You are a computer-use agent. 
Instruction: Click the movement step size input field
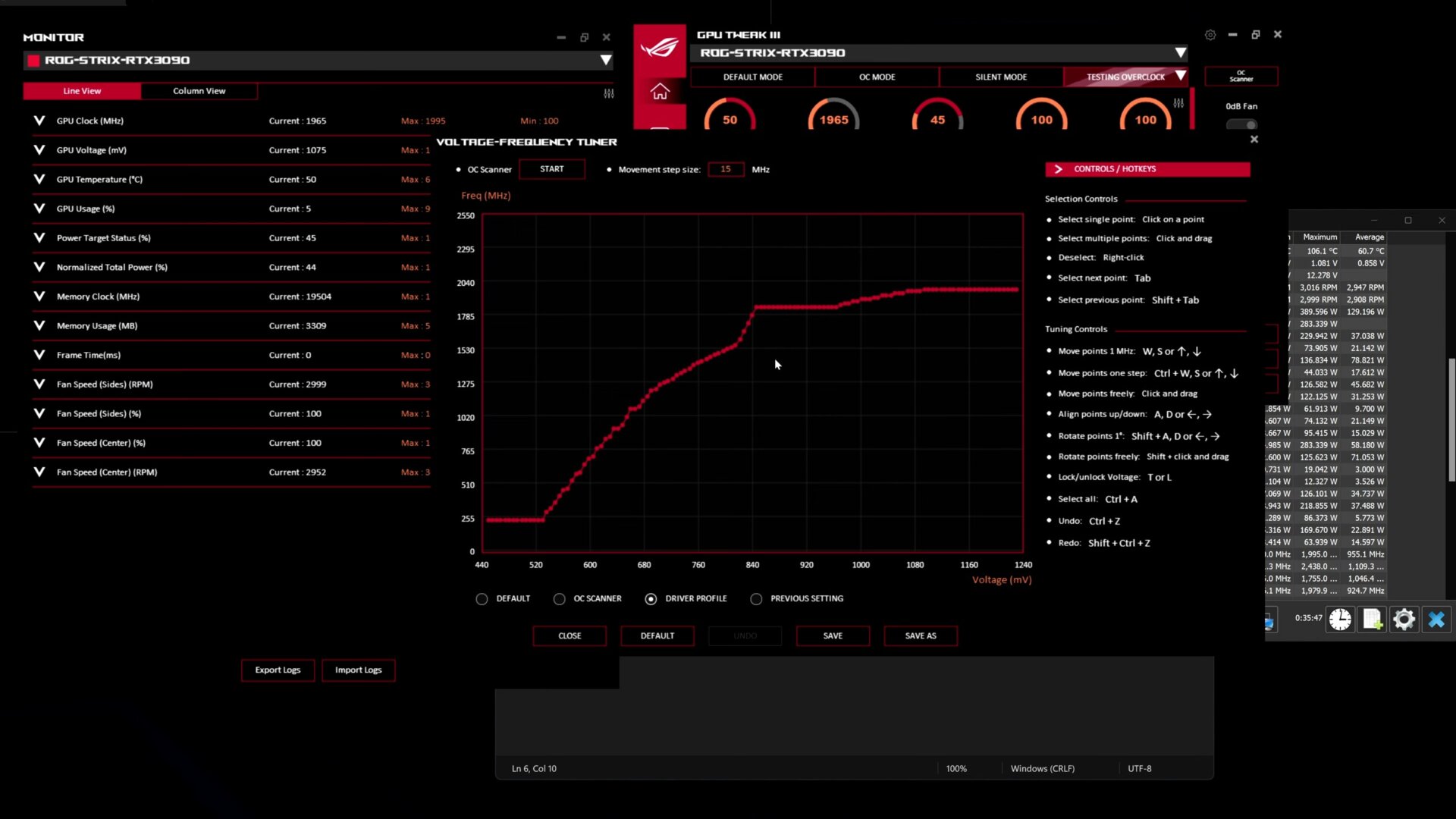pos(725,169)
